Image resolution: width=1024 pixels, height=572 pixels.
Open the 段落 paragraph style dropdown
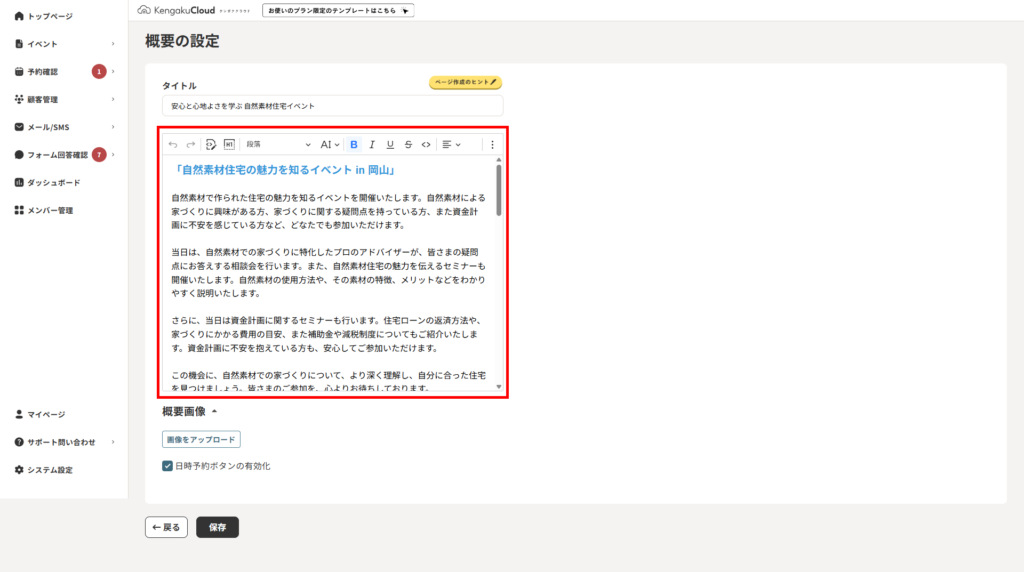[278, 144]
